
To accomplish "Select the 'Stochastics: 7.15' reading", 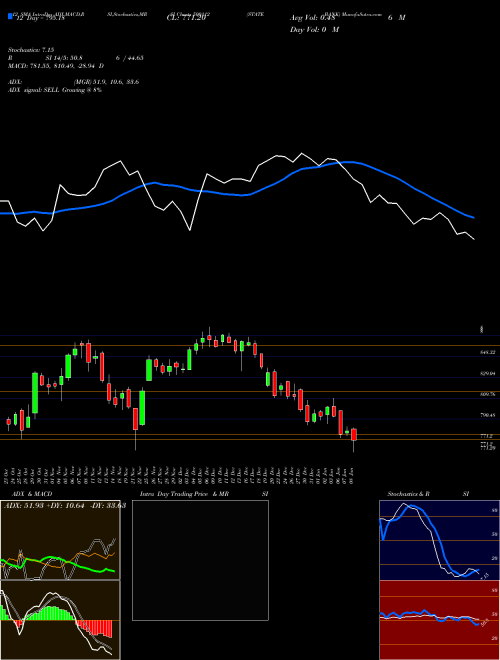I will pos(31,50).
